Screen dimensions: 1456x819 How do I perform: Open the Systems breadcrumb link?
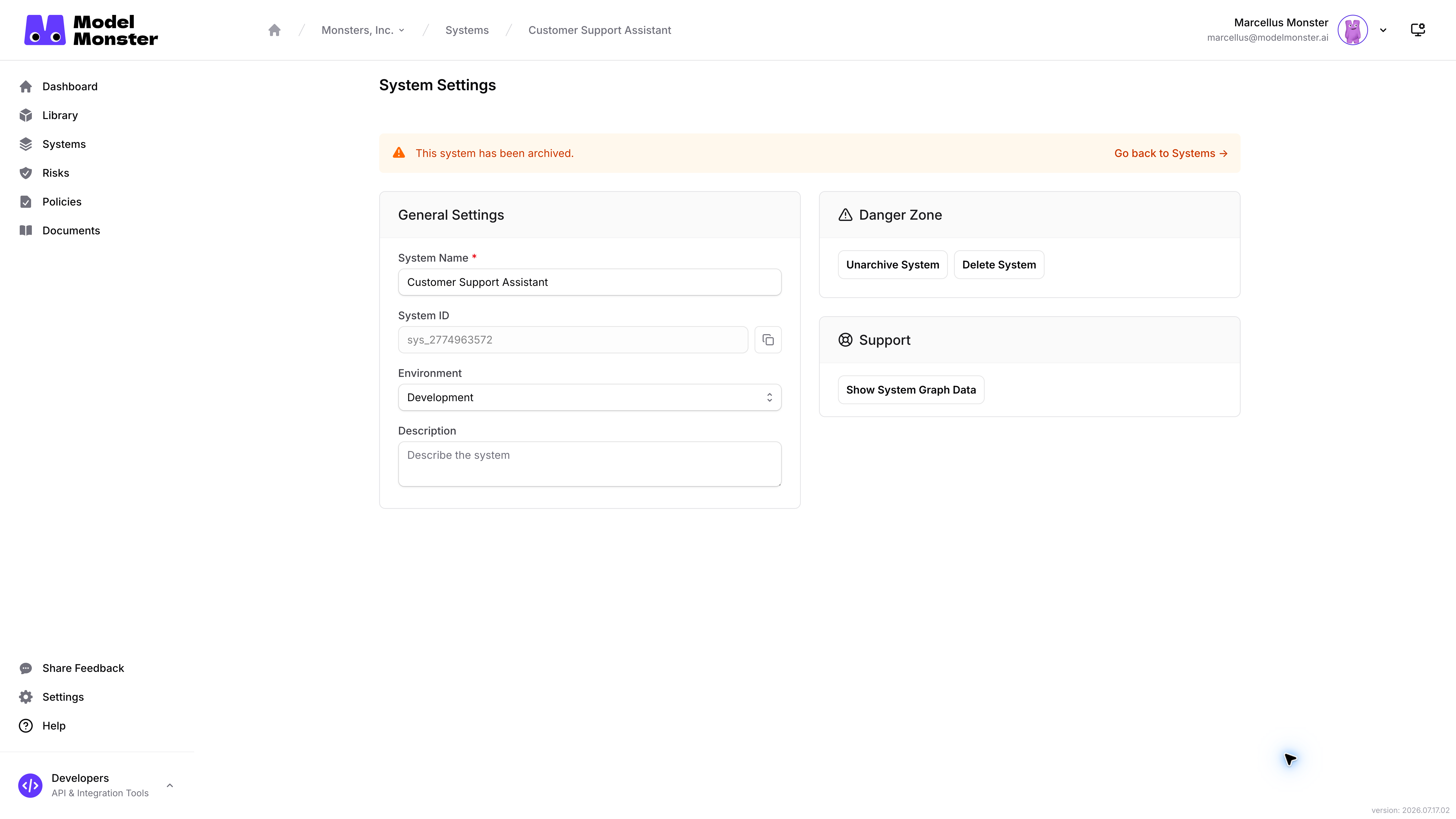pyautogui.click(x=467, y=30)
